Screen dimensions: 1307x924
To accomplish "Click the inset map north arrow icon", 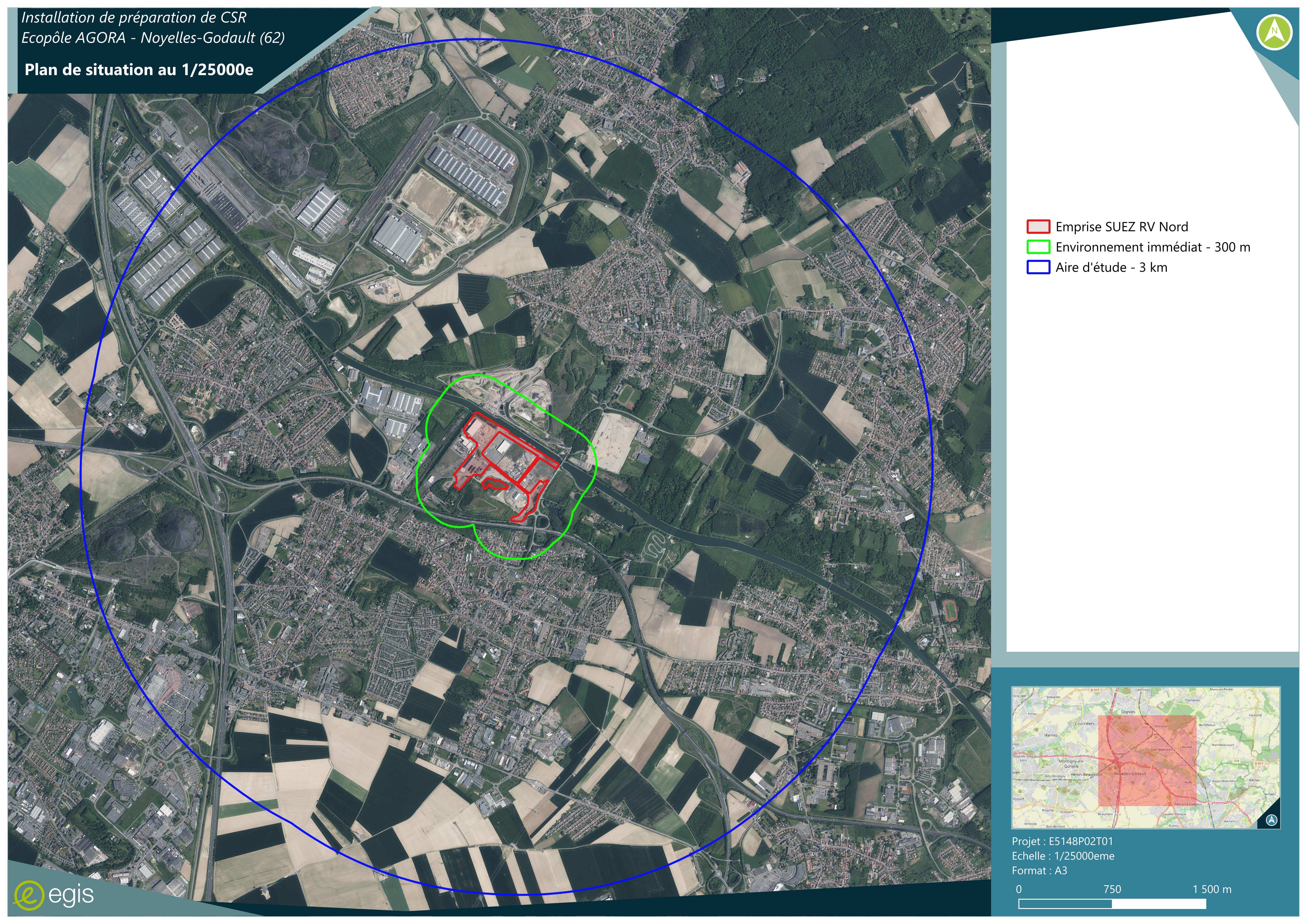I will [1272, 820].
